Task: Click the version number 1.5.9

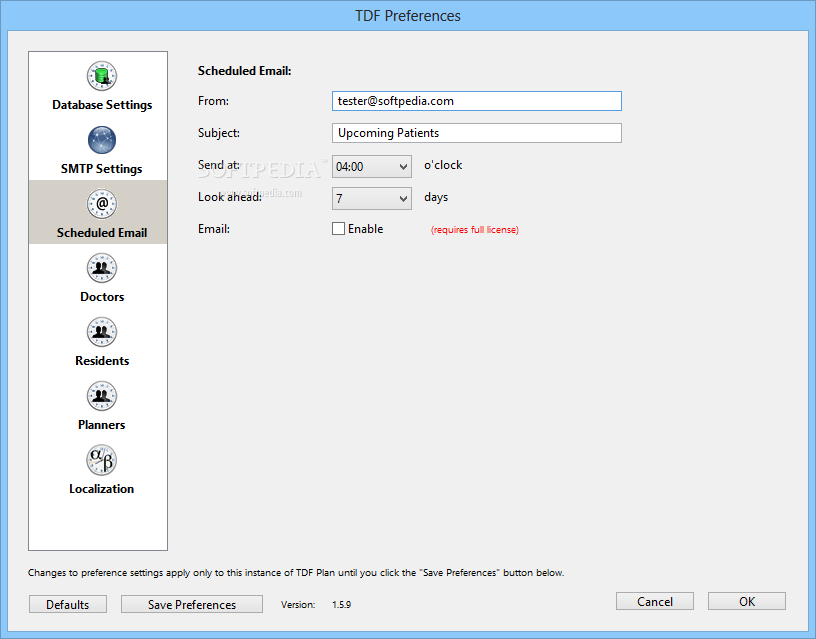Action: coord(341,605)
